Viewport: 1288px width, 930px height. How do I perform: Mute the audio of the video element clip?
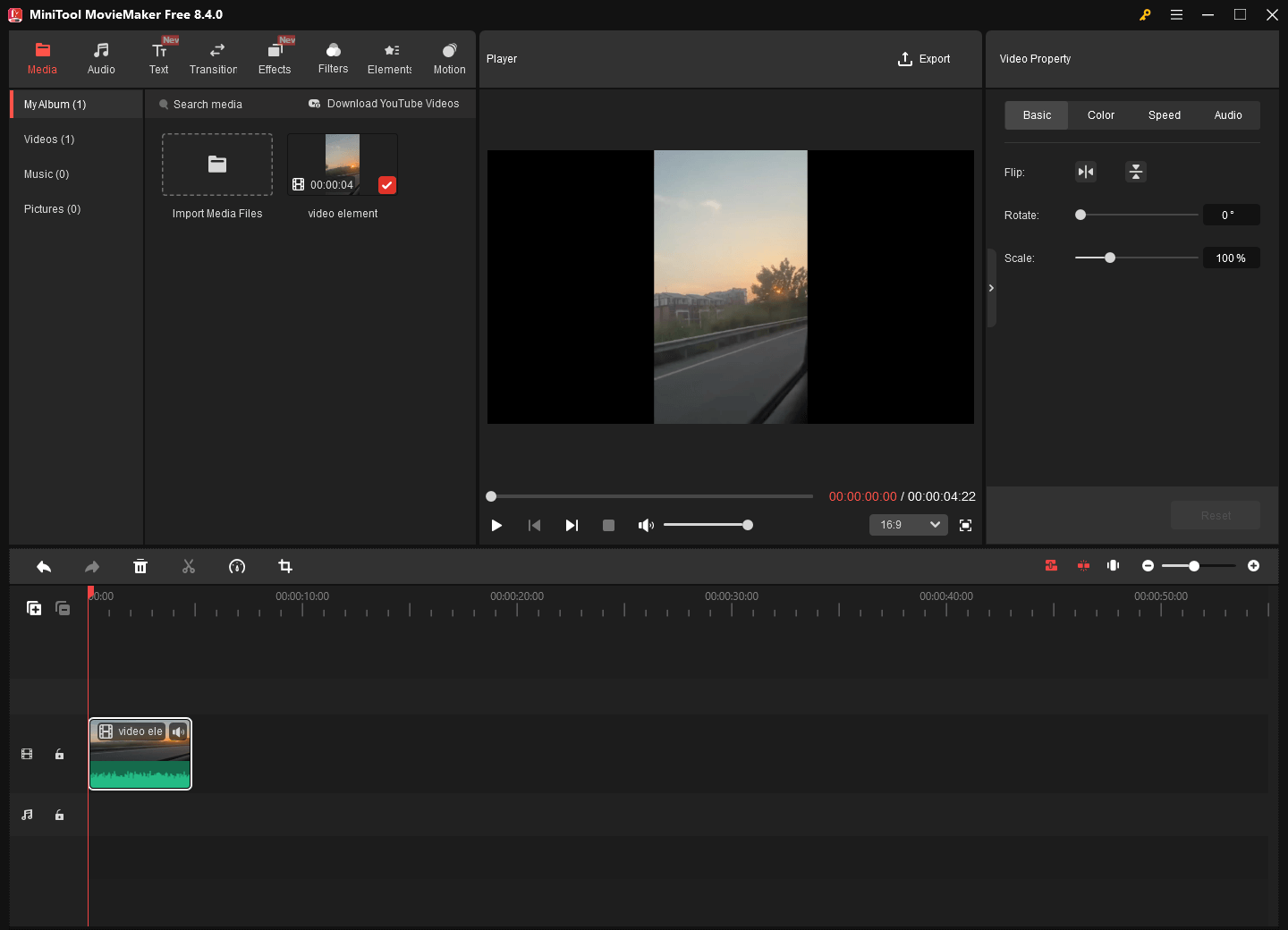tap(179, 731)
